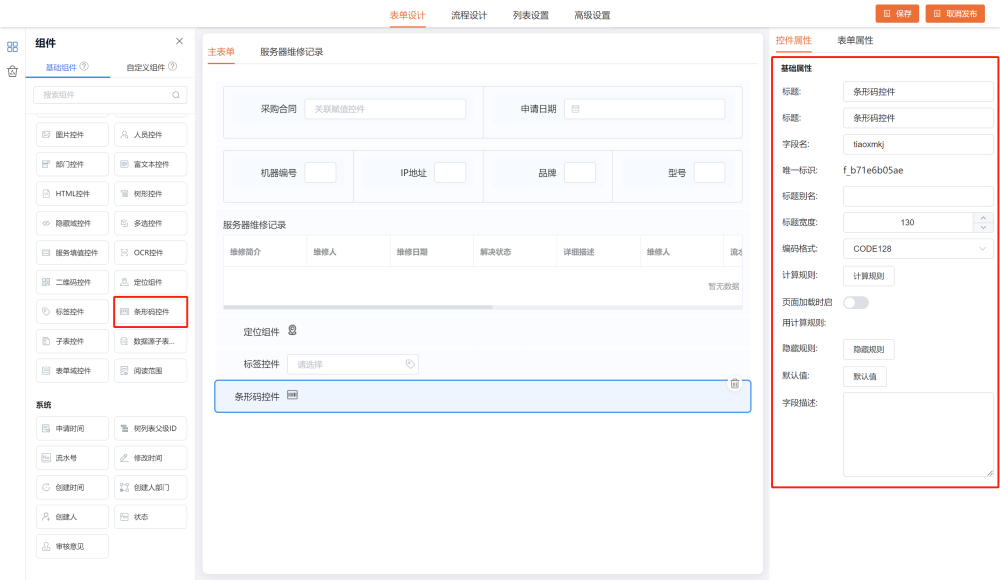Open the 编码格式 CODE128 dropdown
This screenshot has height=580, width=1000.
pyautogui.click(x=917, y=248)
